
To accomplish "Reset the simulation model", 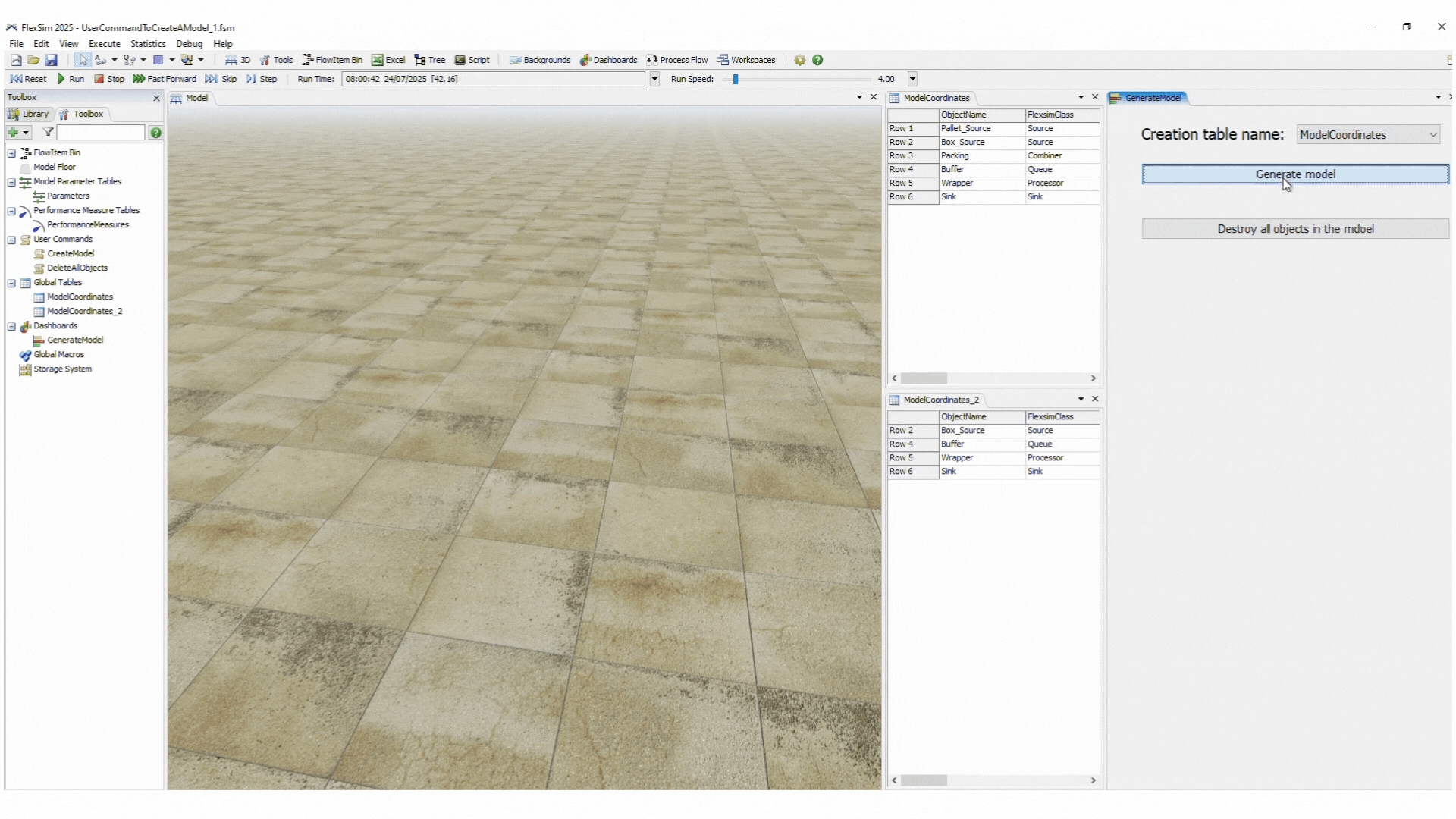I will point(28,79).
